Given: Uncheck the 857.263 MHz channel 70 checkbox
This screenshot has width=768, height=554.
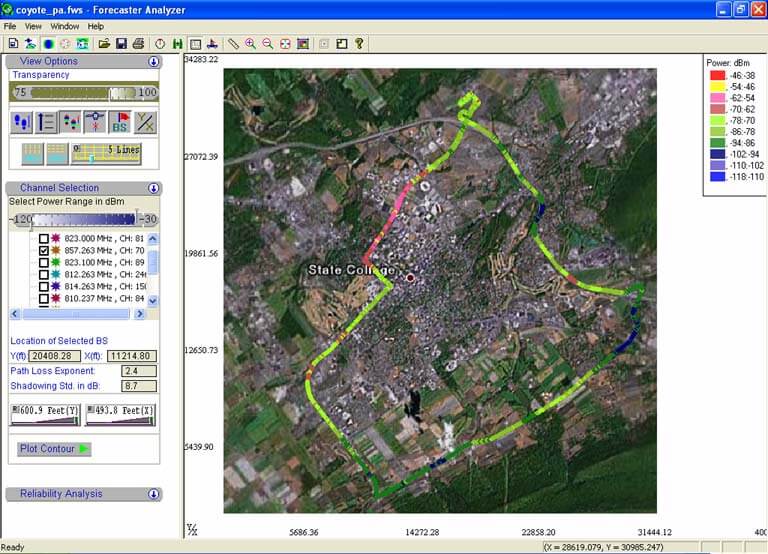Looking at the screenshot, I should click(43, 251).
